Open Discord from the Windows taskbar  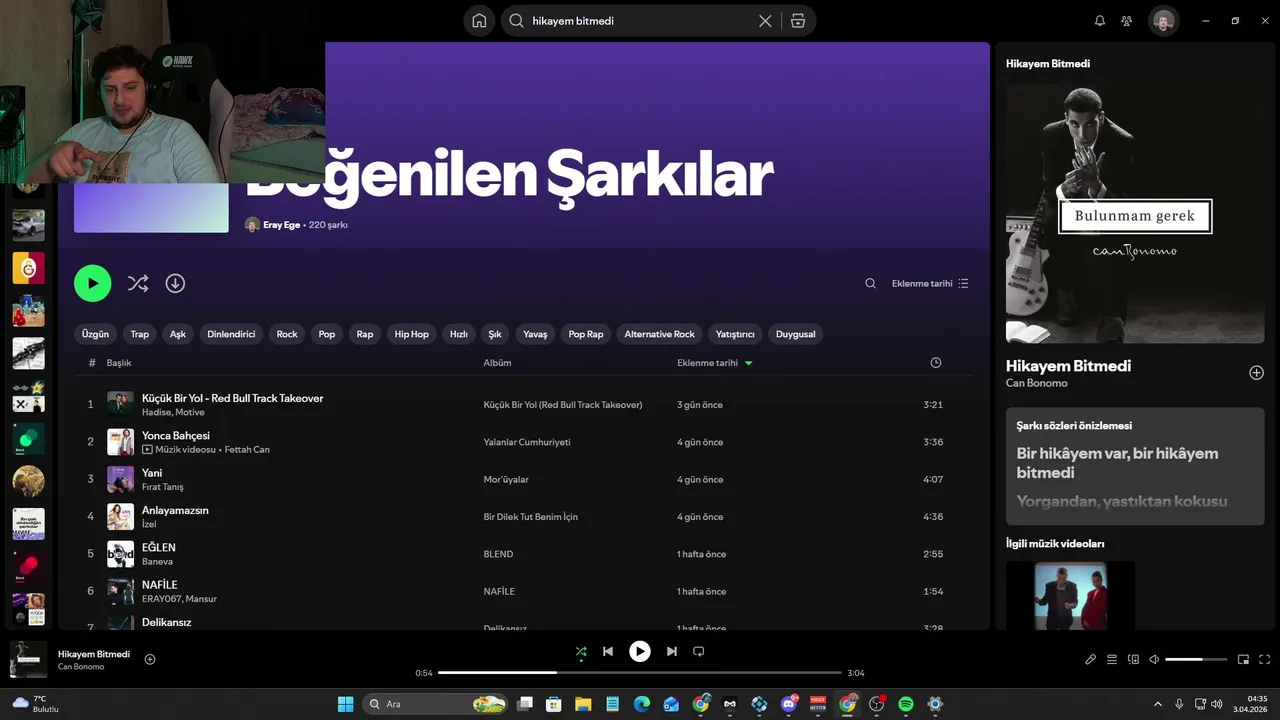tap(790, 704)
